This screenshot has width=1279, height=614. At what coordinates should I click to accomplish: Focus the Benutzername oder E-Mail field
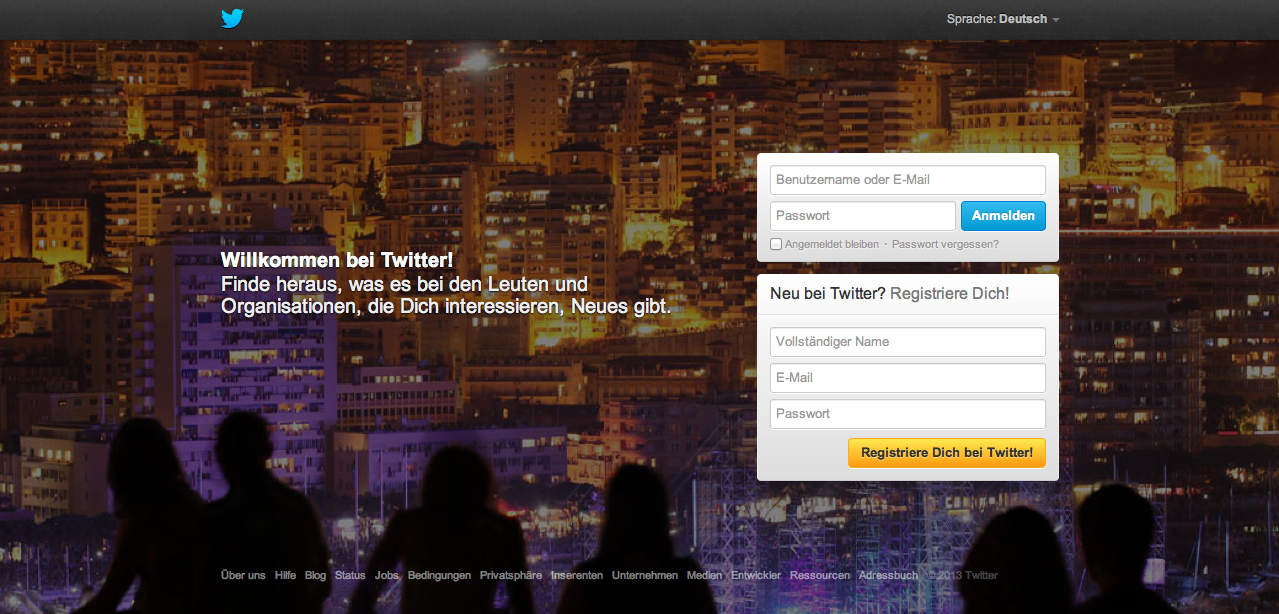click(908, 180)
